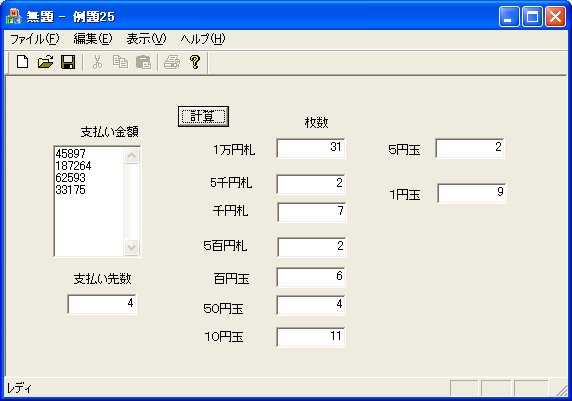Viewport: 572px width, 401px height.
Task: Click the 支払い先数 input field
Action: (x=102, y=304)
